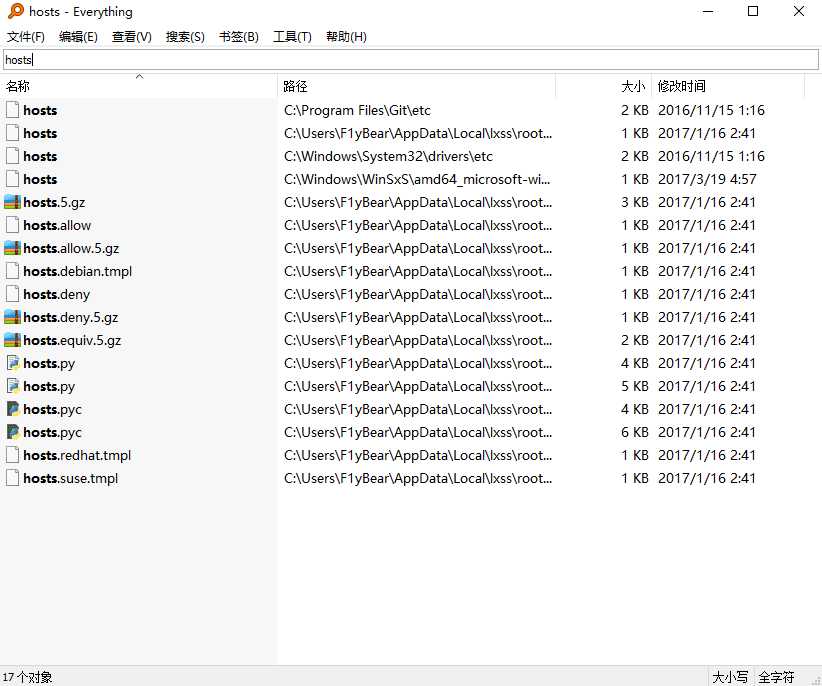Viewport: 822px width, 686px height.
Task: Select file name hosts.equiv.5.gz
Action: pyautogui.click(x=72, y=341)
